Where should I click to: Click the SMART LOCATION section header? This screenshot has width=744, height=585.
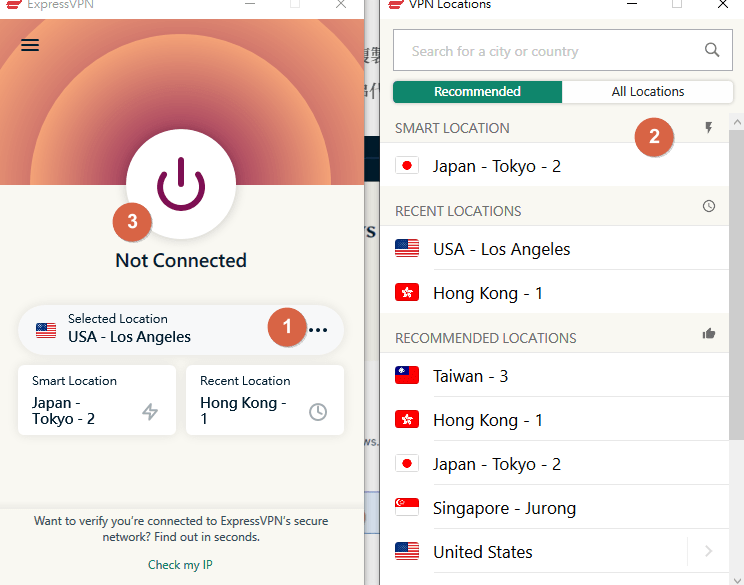tap(452, 128)
